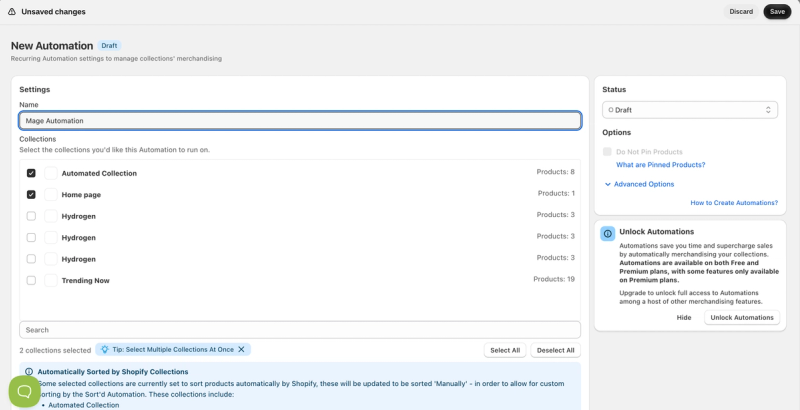Viewport: 800px width, 410px height.
Task: Click the Select All button
Action: click(505, 350)
